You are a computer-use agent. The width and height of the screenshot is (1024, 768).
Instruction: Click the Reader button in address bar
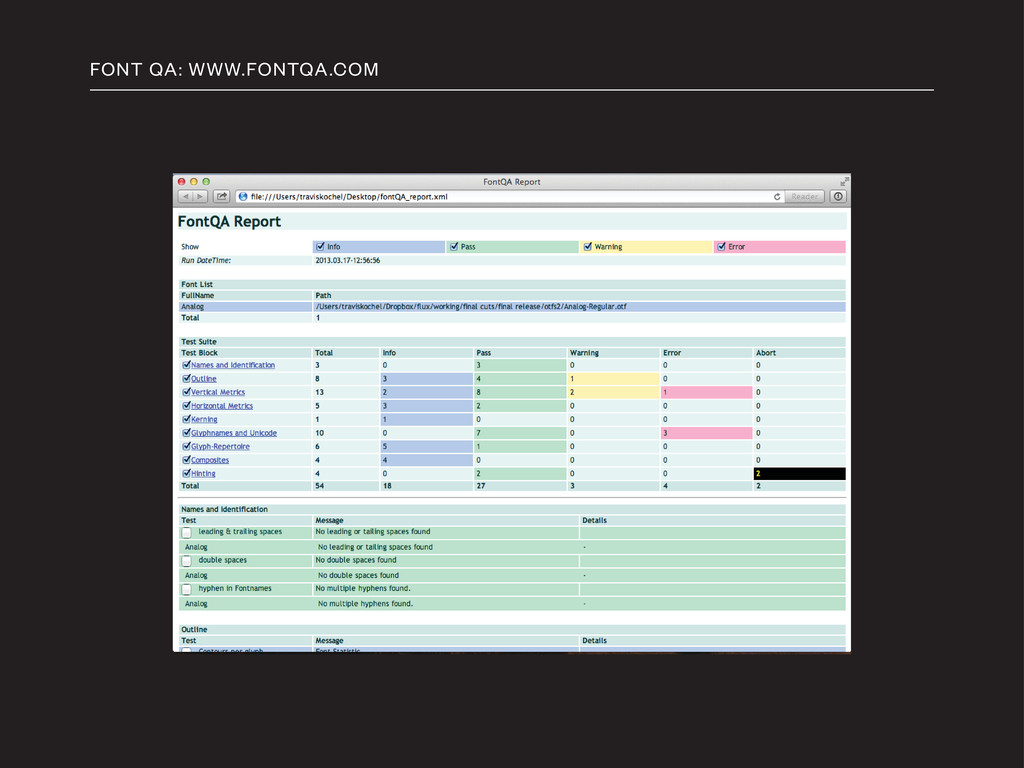pyautogui.click(x=805, y=197)
